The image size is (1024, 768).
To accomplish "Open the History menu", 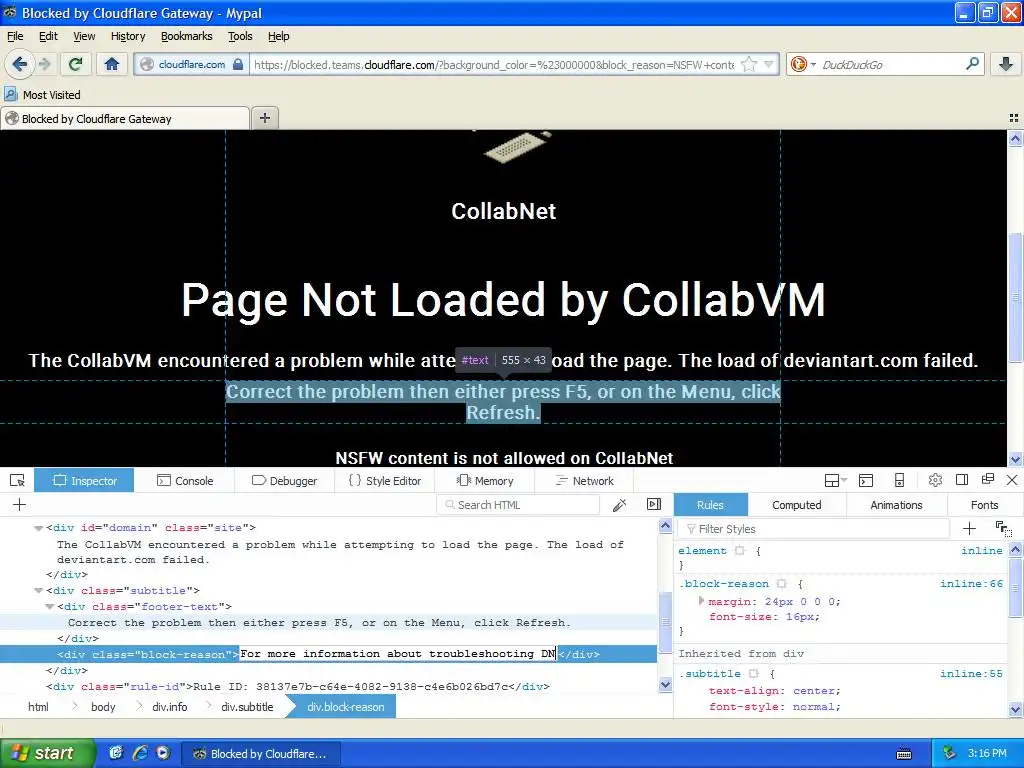I will click(128, 36).
